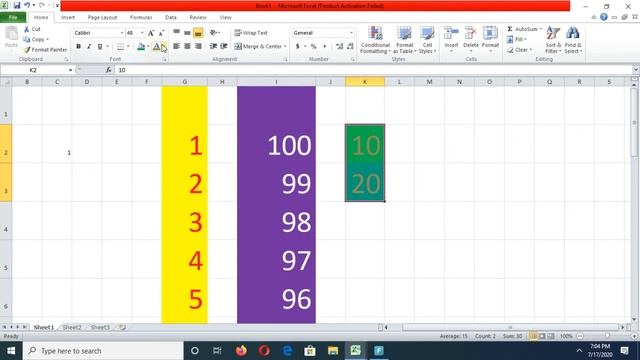Click the Name Box showing K2
Viewport: 640px width, 360px height.
click(33, 70)
